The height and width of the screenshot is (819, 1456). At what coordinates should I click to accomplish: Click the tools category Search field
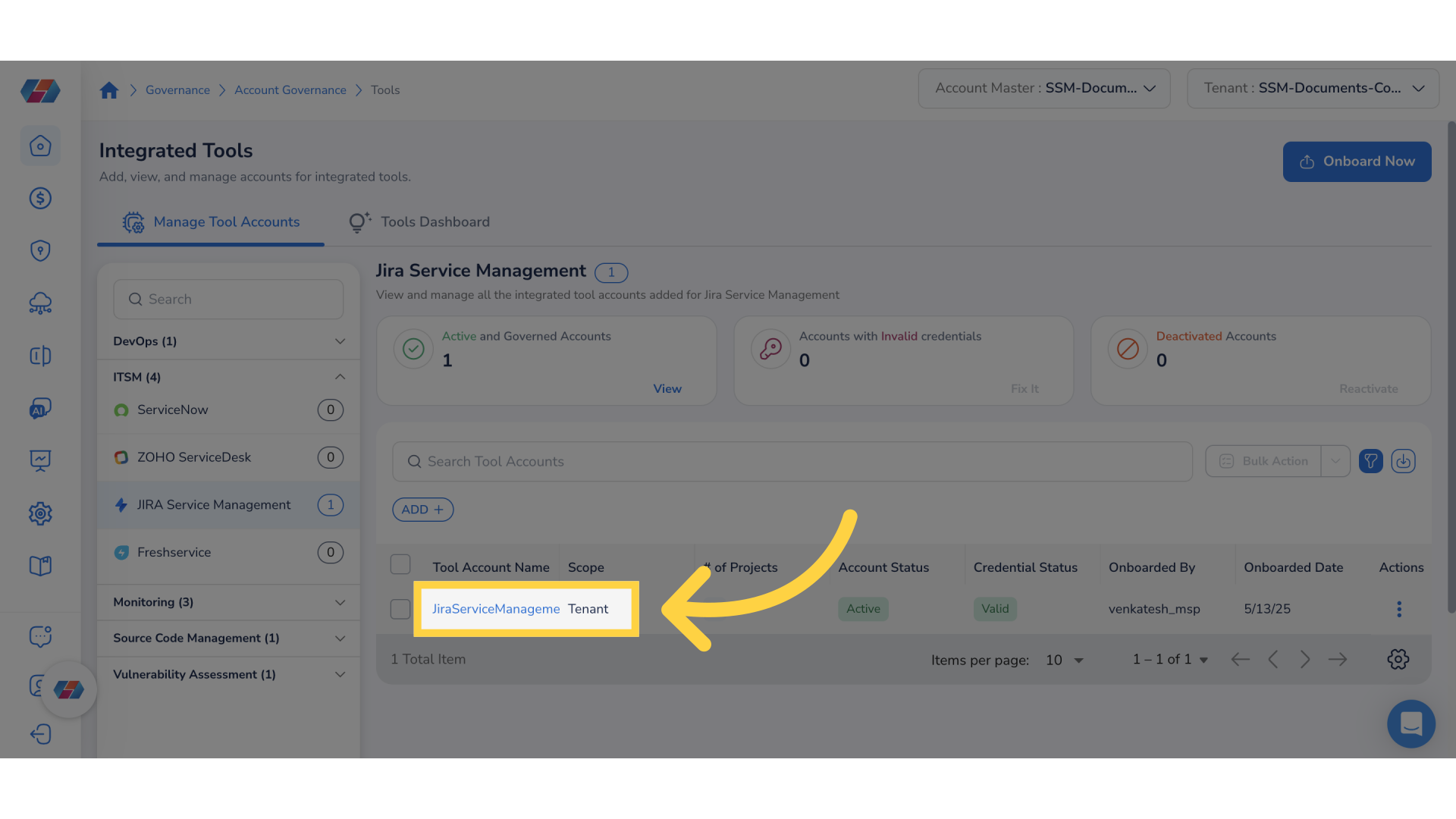(x=228, y=300)
